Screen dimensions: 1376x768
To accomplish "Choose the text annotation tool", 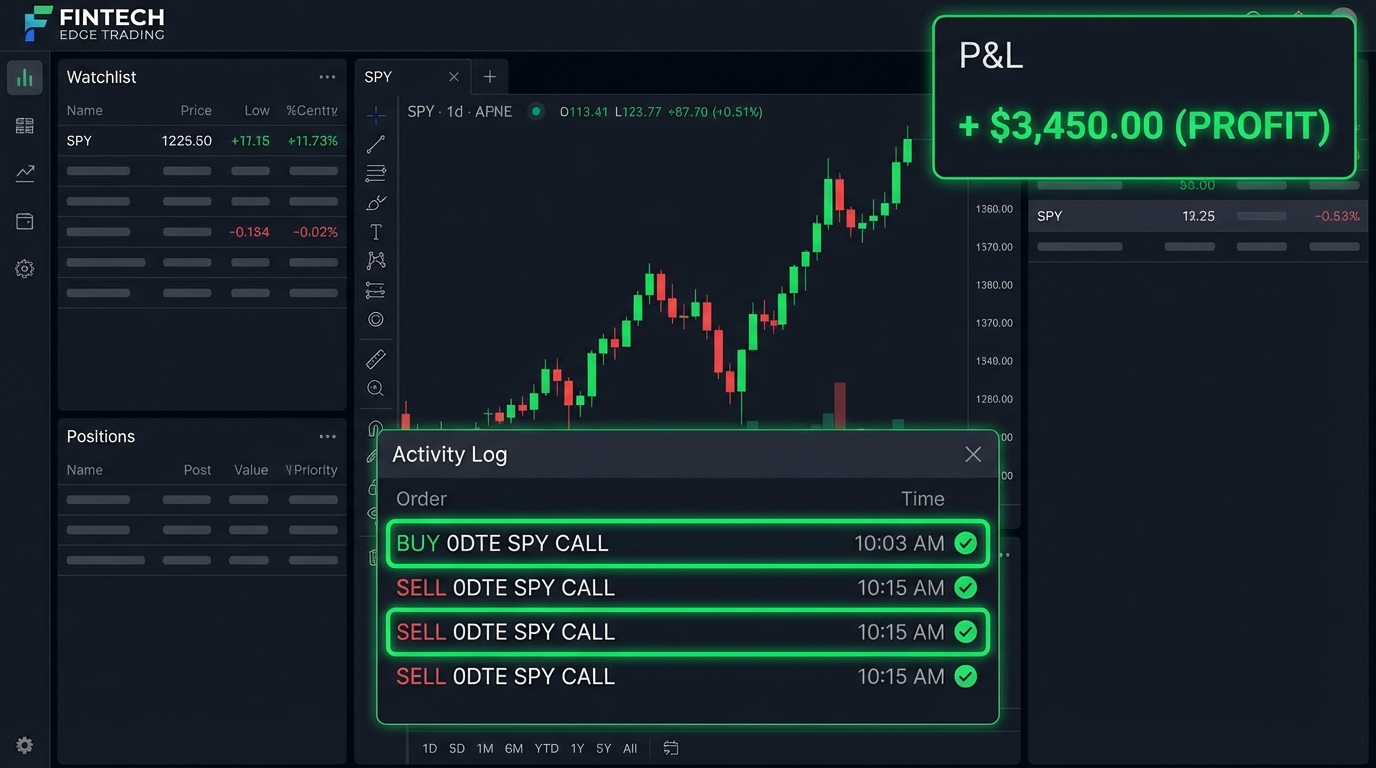I will tap(376, 232).
